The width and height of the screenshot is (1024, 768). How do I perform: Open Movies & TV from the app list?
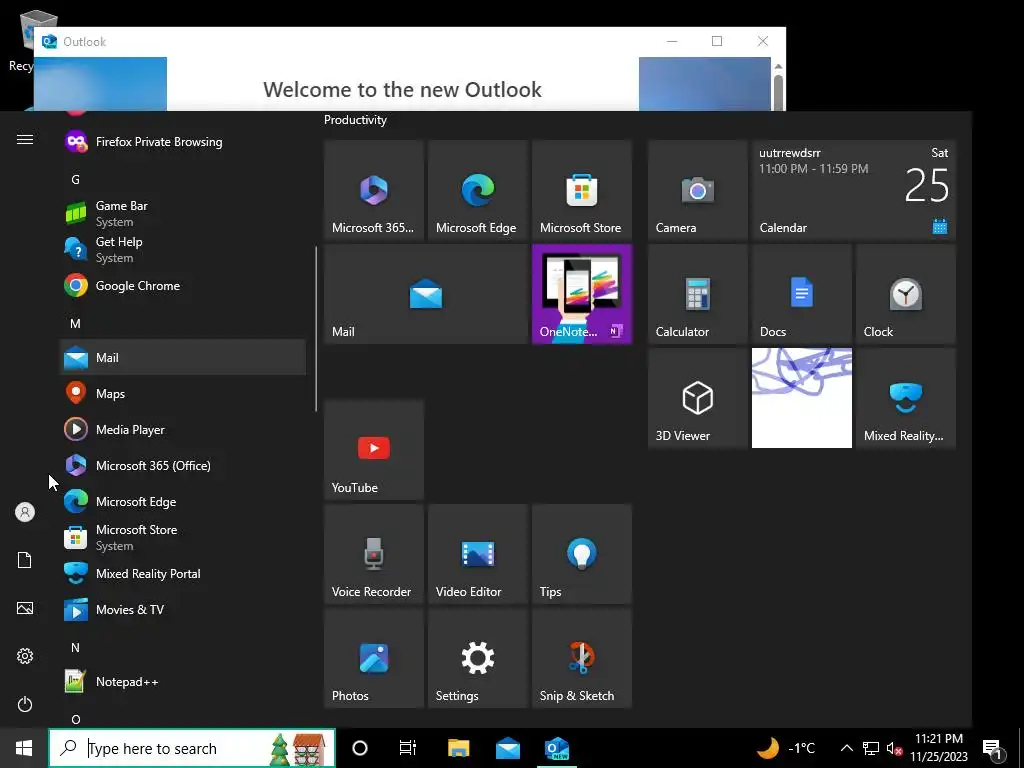182,609
